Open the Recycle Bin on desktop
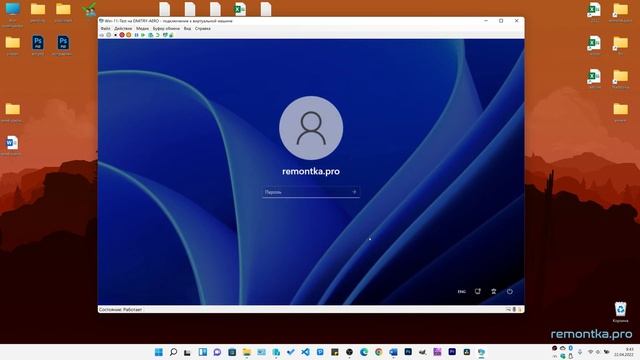The width and height of the screenshot is (640, 360). pos(620,312)
